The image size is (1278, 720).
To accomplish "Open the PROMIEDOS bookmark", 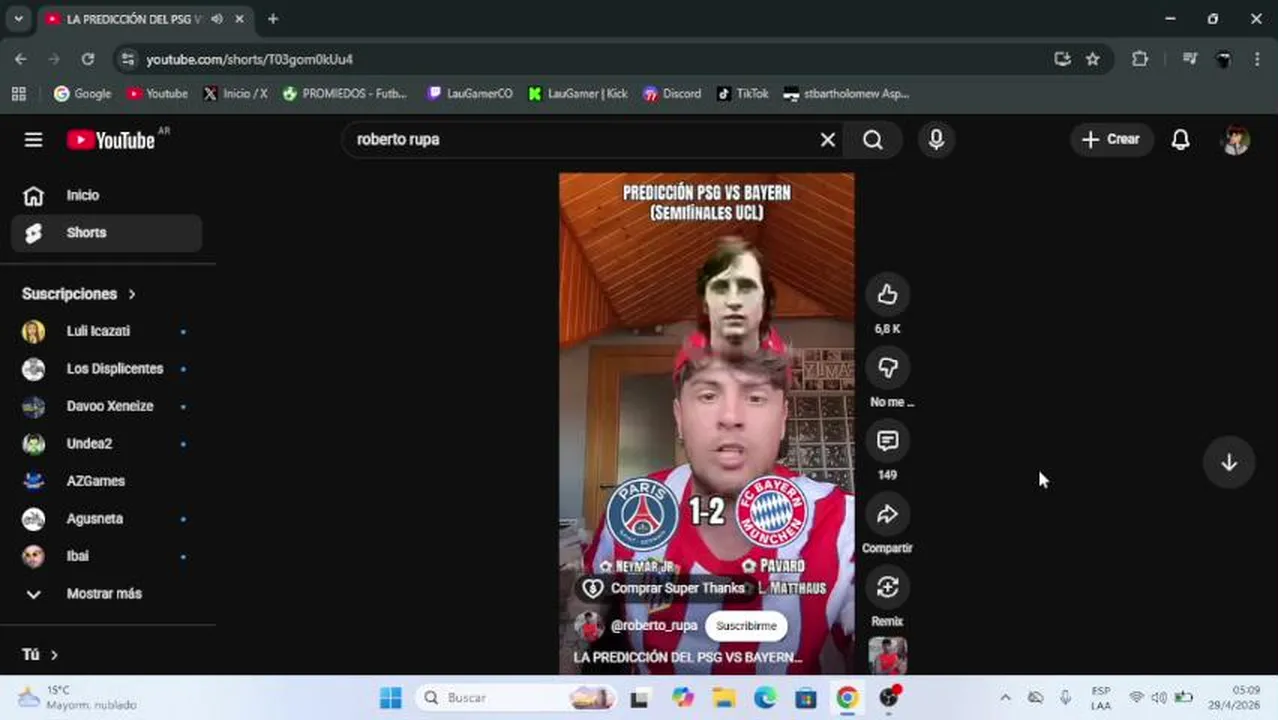I will pos(346,93).
